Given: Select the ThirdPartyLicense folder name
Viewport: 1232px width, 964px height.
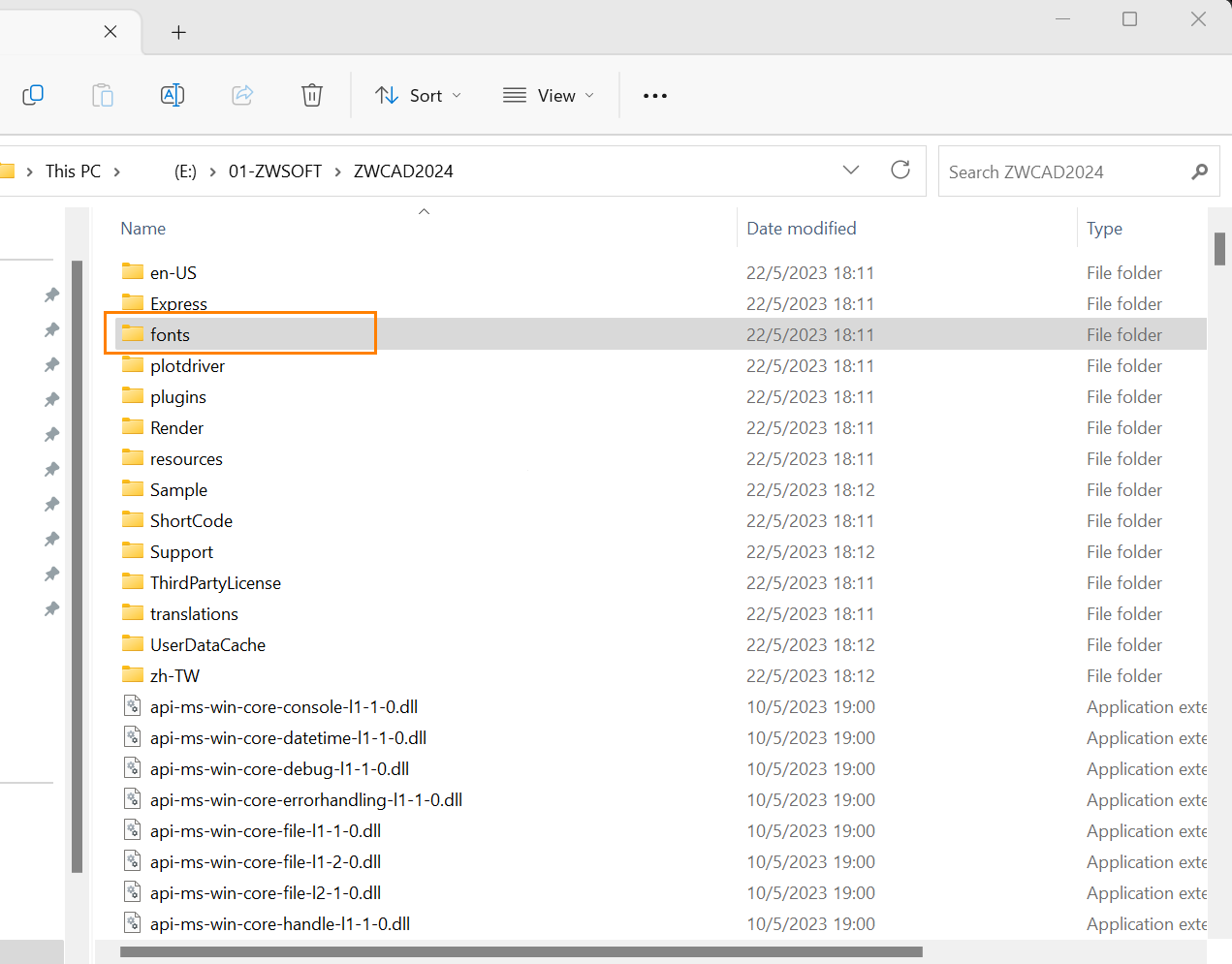Looking at the screenshot, I should 215,582.
